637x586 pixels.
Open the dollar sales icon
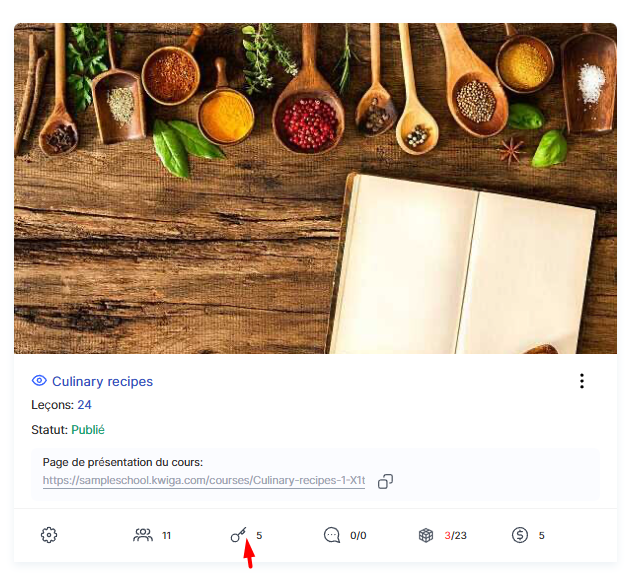click(520, 535)
